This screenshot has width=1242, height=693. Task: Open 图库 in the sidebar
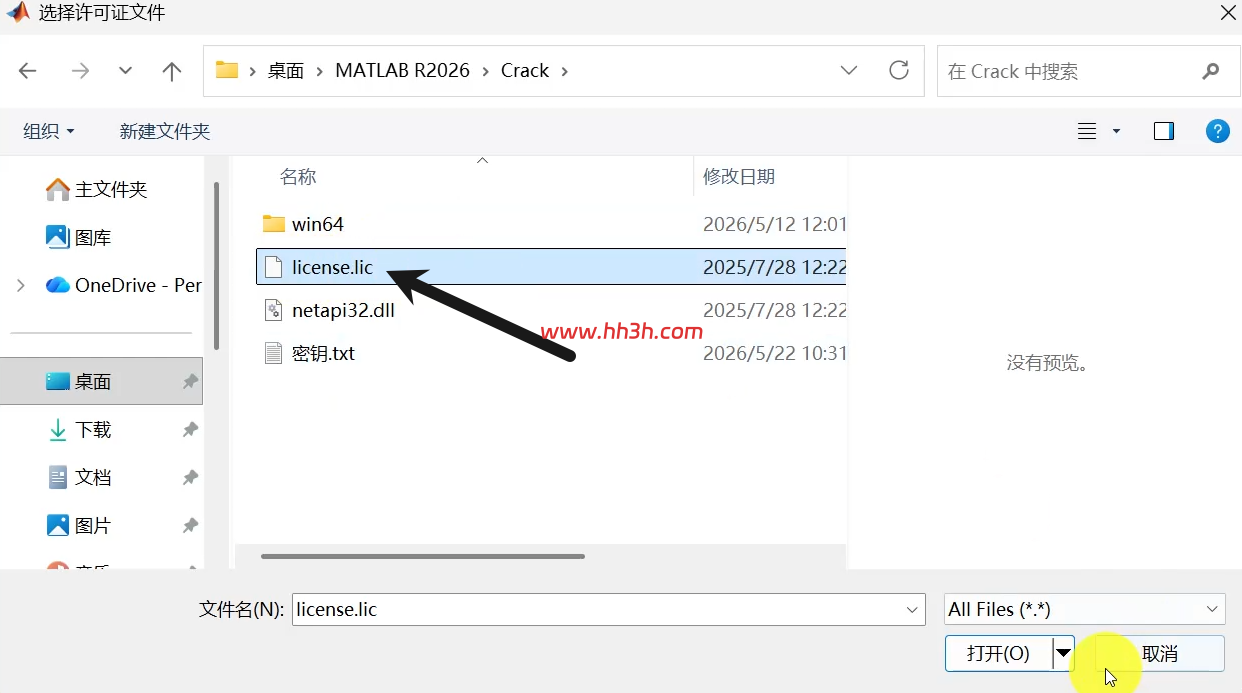click(x=79, y=237)
